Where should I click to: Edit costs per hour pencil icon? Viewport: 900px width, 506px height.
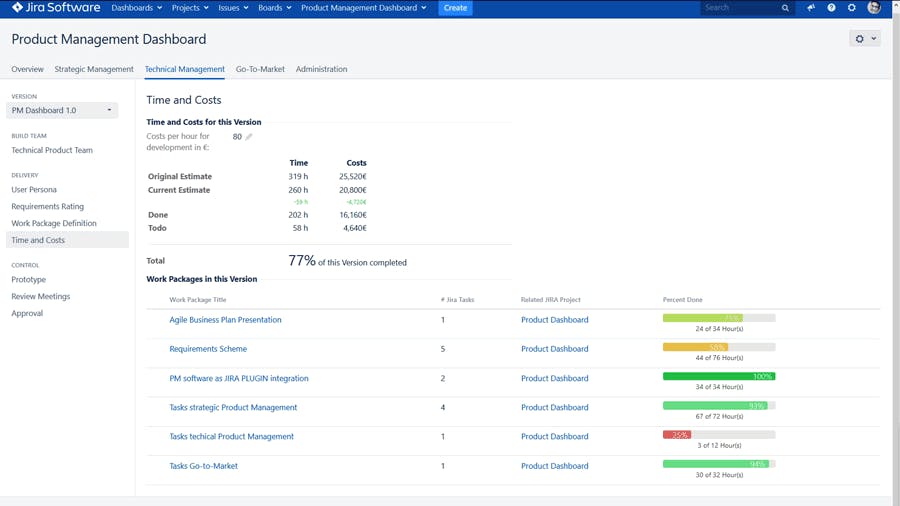(249, 137)
